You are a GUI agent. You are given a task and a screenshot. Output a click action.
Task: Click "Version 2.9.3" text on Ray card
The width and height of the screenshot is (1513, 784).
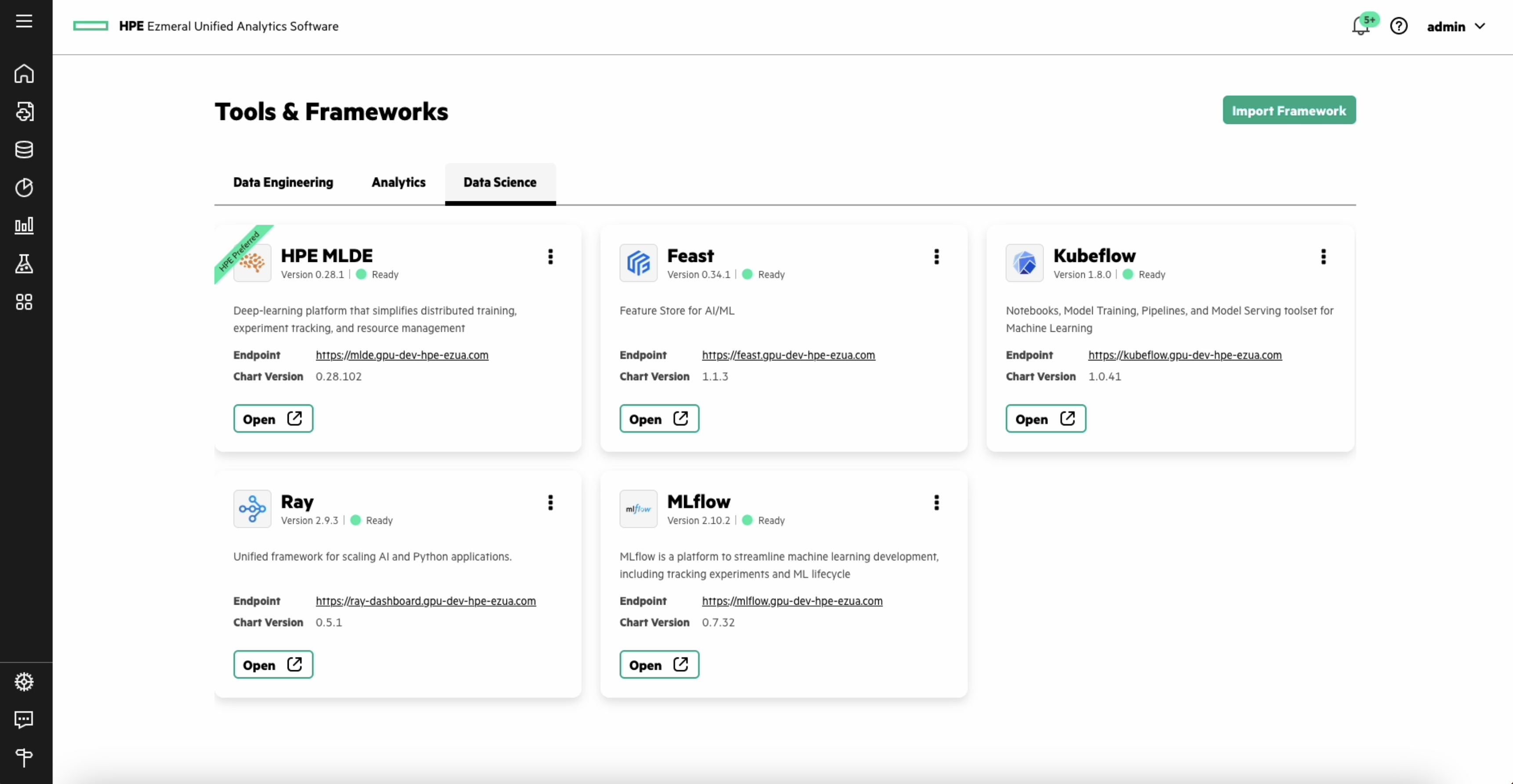click(x=309, y=521)
